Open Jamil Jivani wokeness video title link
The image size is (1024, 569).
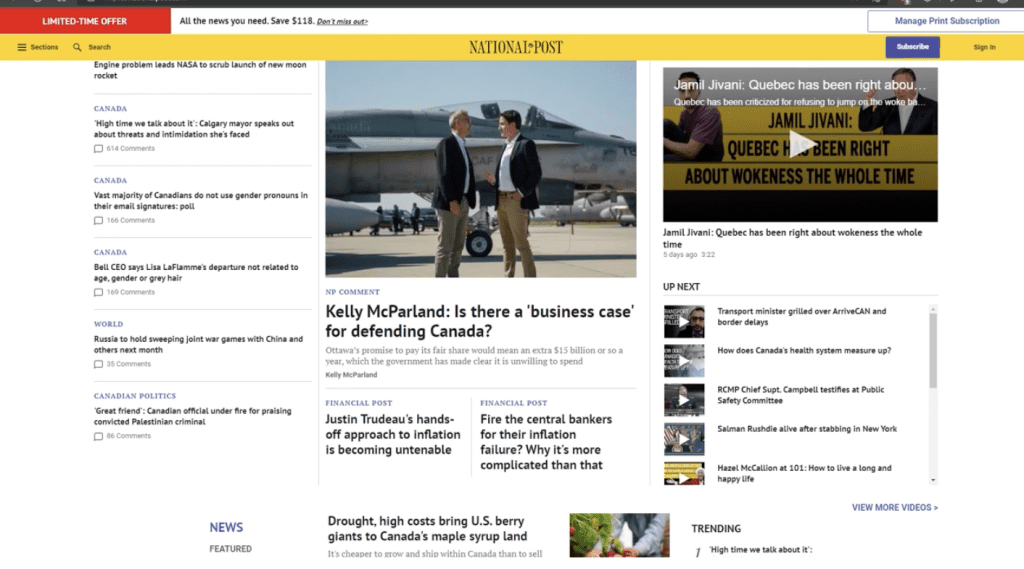(792, 238)
